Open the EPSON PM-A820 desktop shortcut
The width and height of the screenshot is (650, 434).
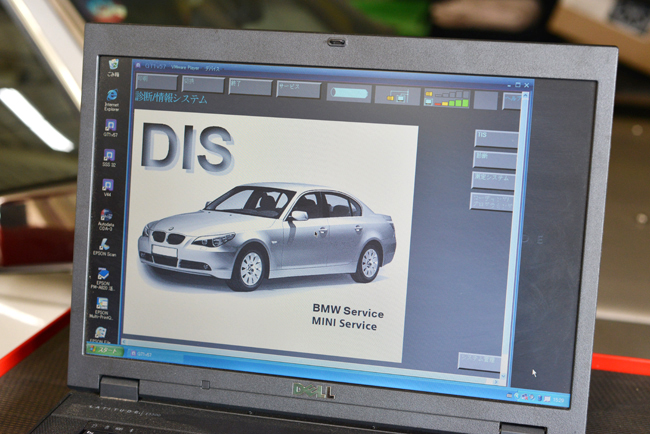(103, 279)
